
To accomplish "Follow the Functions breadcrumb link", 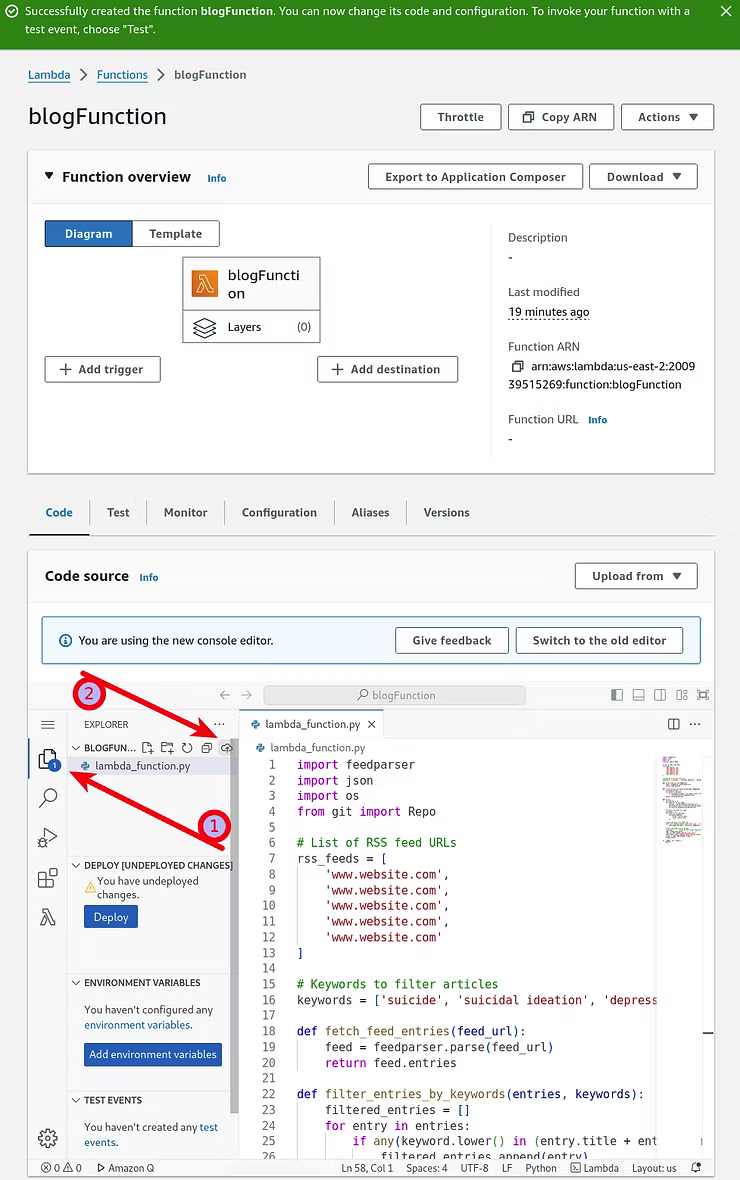I will click(x=122, y=75).
